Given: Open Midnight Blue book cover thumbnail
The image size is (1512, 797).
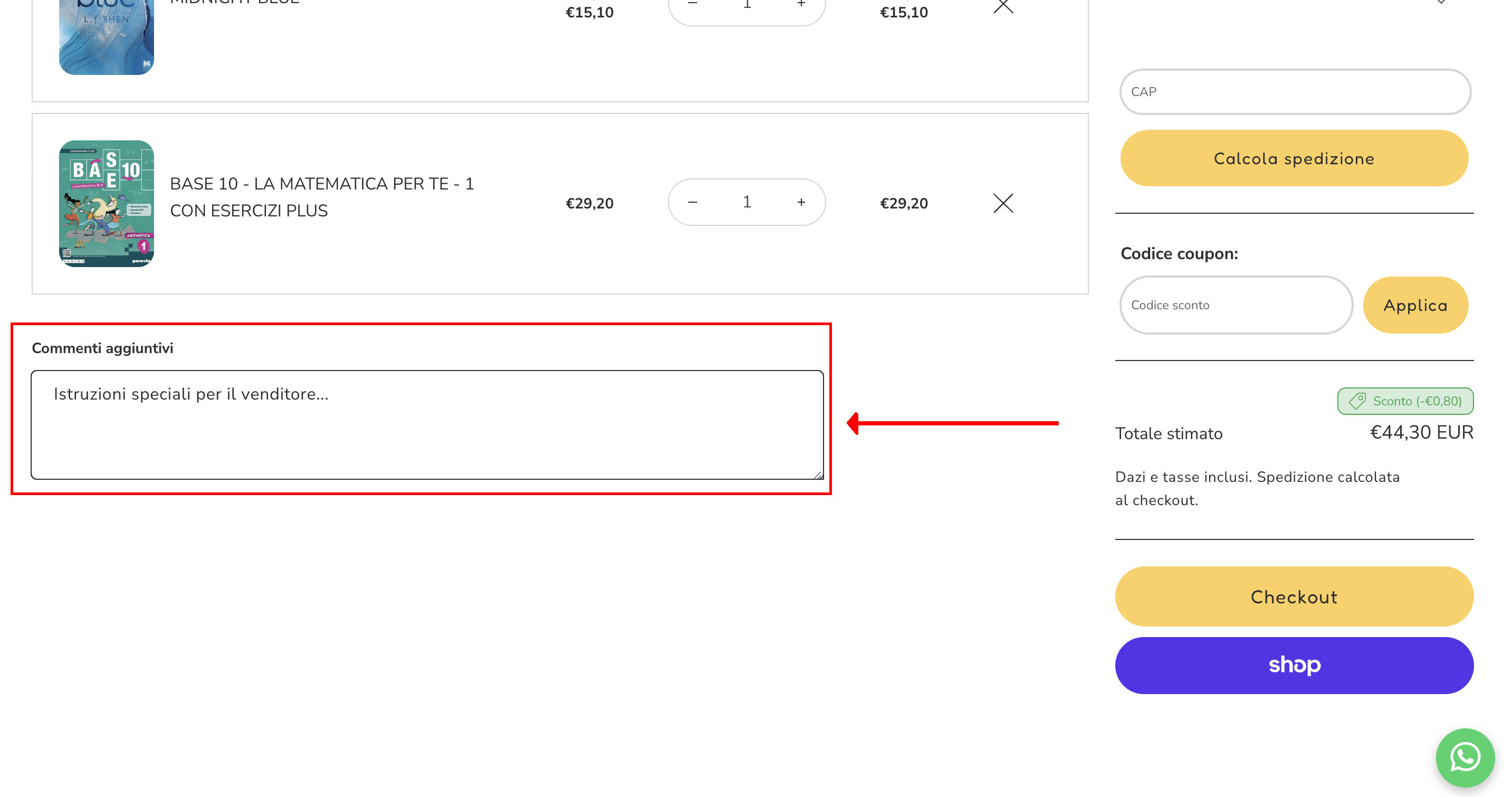Looking at the screenshot, I should [x=106, y=36].
